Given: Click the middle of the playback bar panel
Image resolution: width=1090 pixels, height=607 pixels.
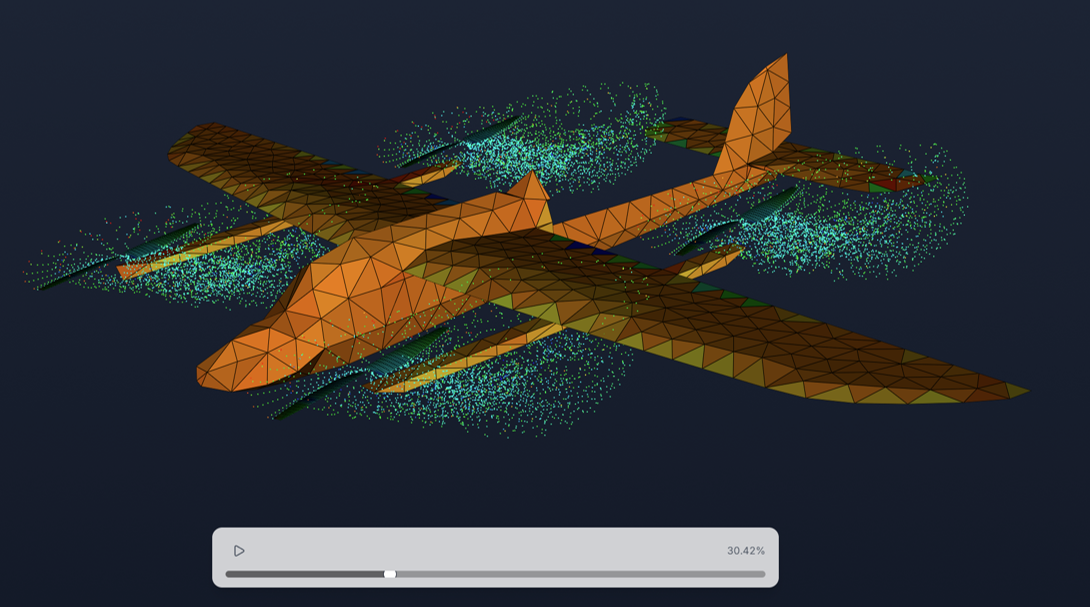Looking at the screenshot, I should click(495, 555).
